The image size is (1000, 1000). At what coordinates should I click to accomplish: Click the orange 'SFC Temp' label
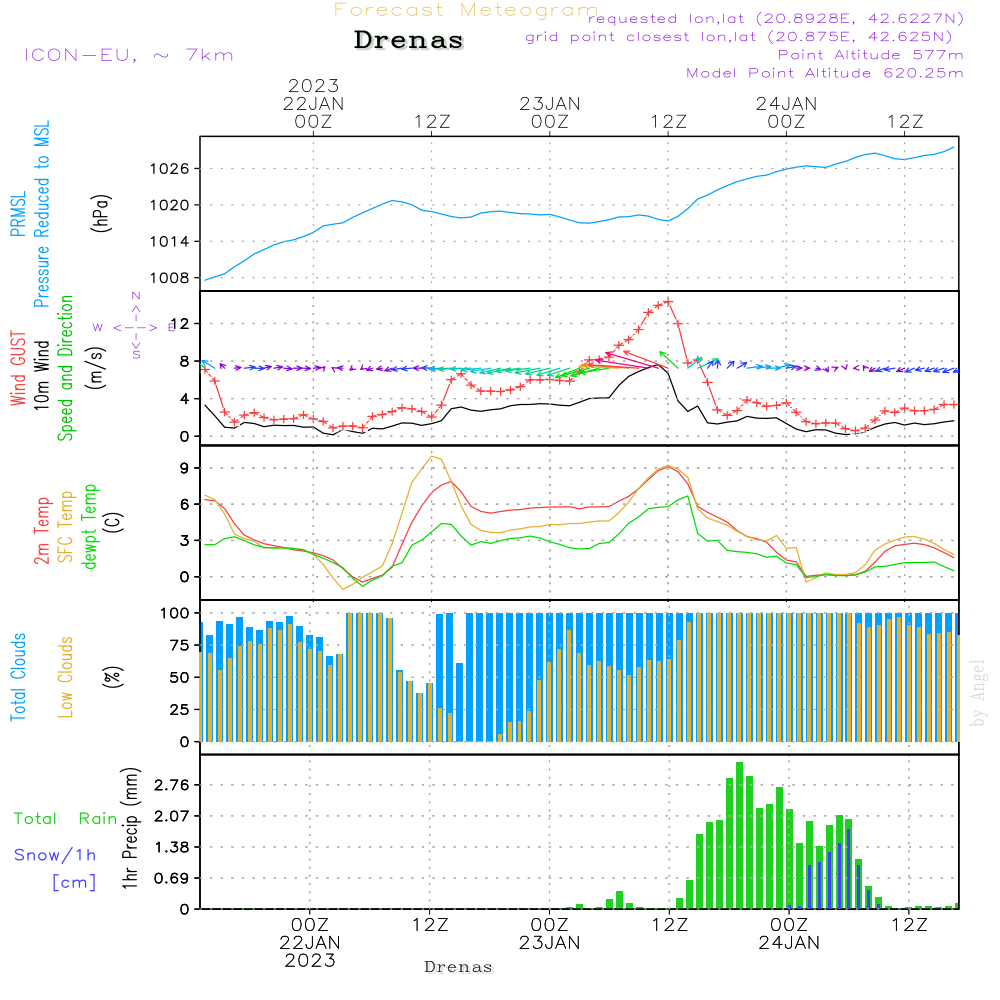tap(66, 527)
